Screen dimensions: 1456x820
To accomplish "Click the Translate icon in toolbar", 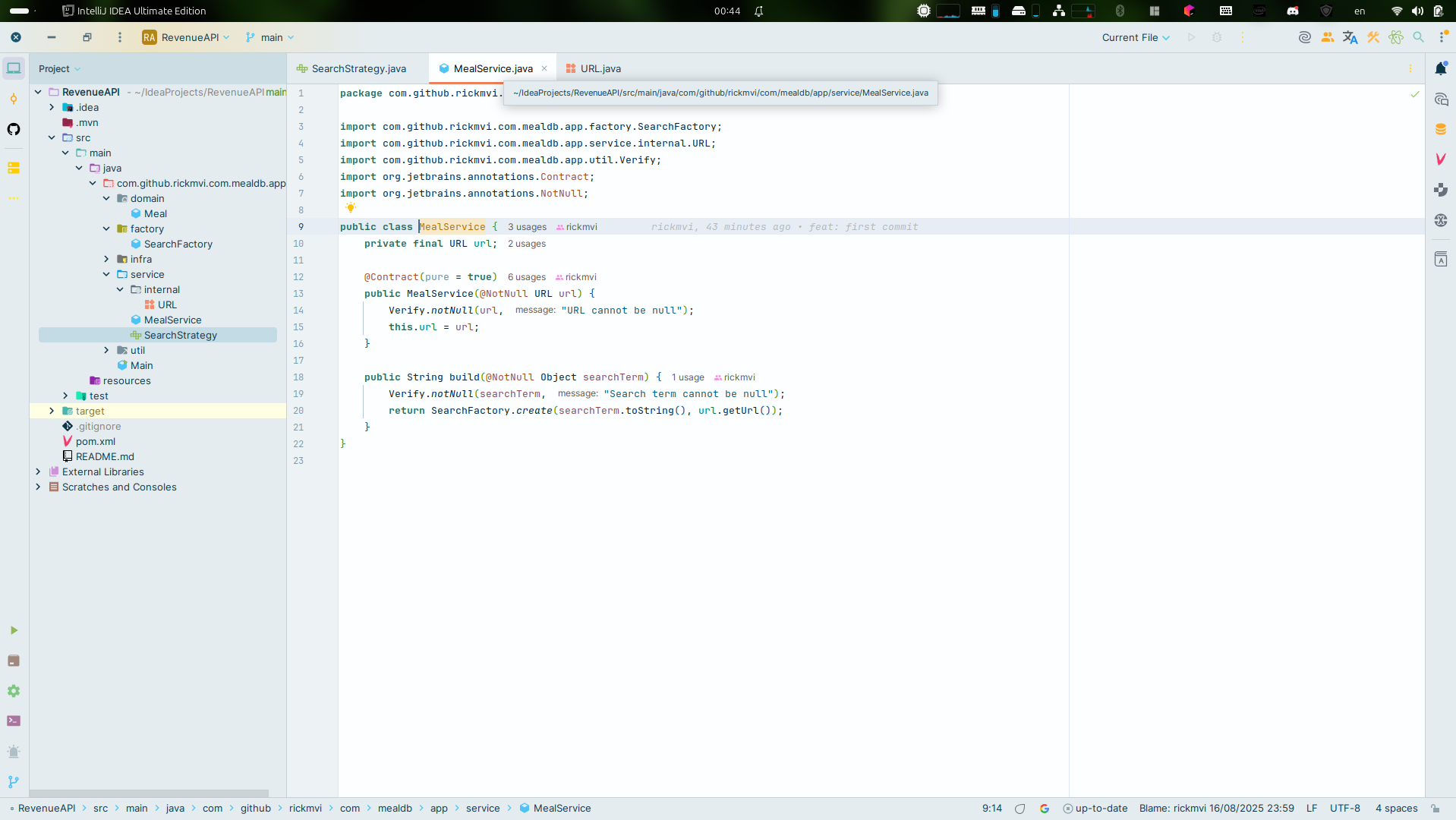I will (1350, 37).
